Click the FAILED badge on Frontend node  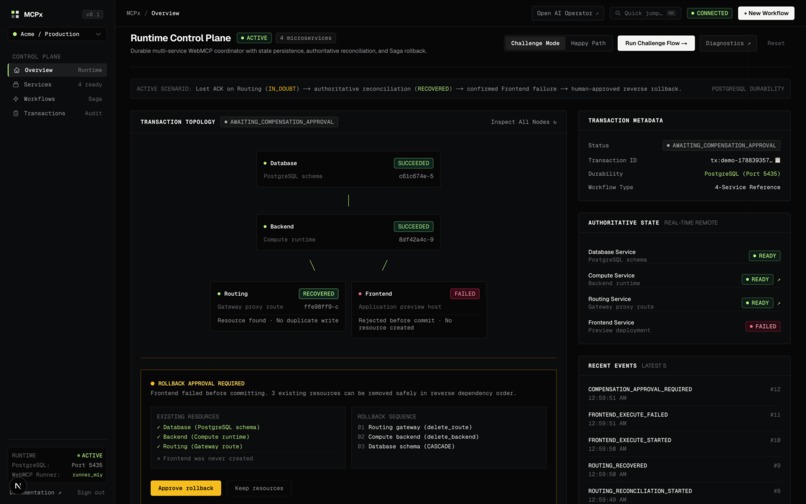tap(465, 294)
